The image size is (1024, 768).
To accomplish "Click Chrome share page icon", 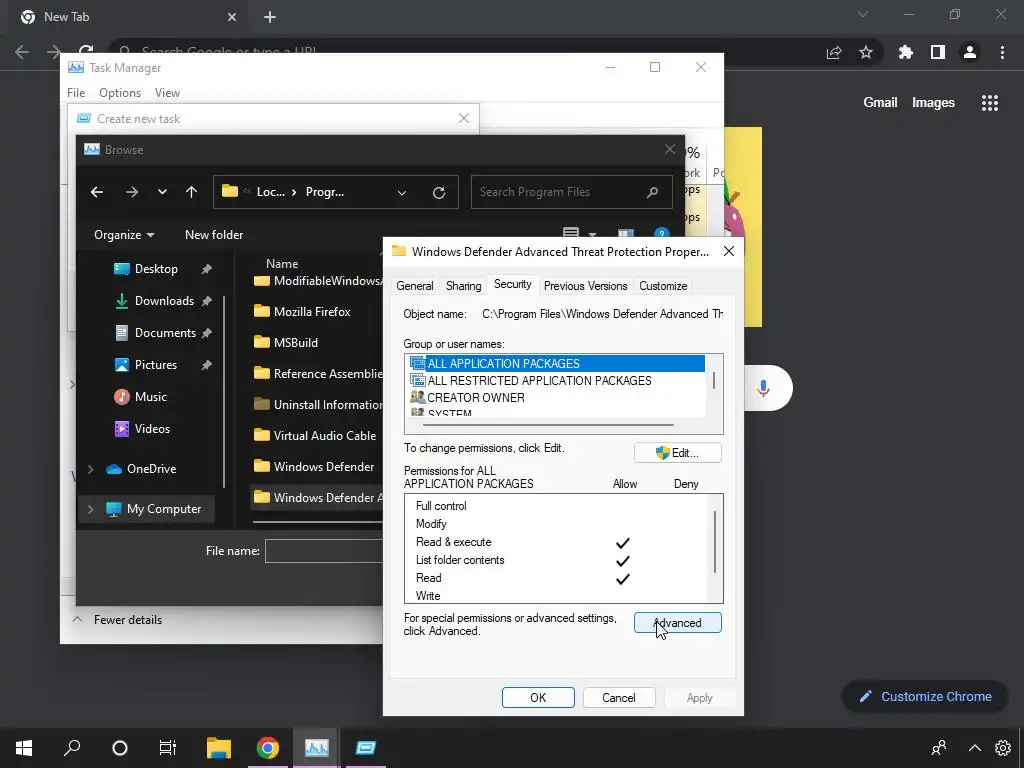I will [x=834, y=52].
